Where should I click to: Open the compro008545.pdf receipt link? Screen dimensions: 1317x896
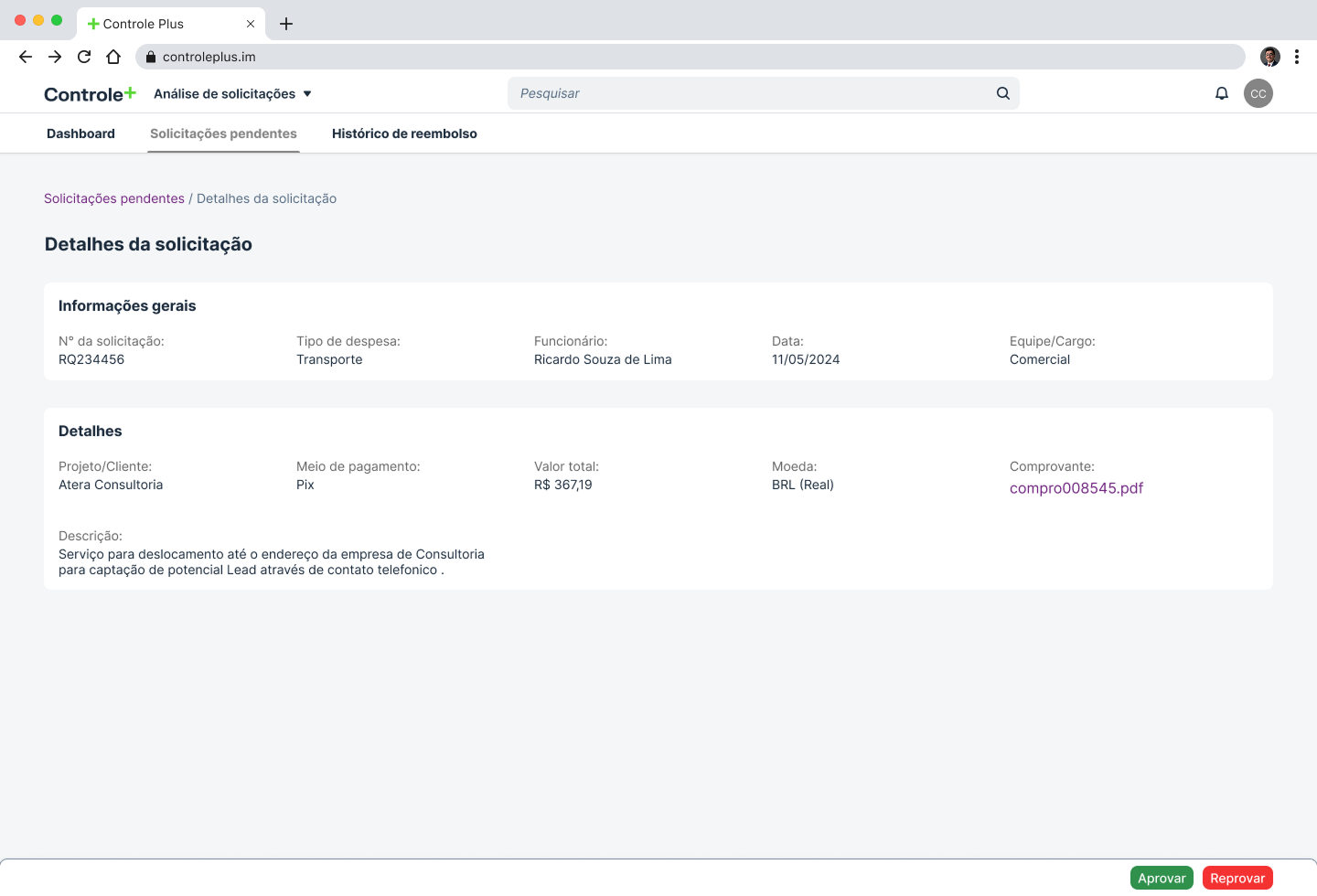pos(1076,488)
